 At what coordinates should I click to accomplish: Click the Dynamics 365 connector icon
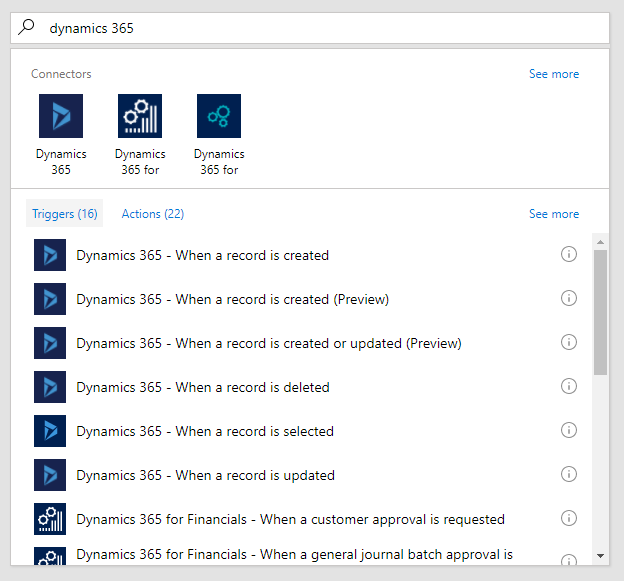[x=61, y=116]
